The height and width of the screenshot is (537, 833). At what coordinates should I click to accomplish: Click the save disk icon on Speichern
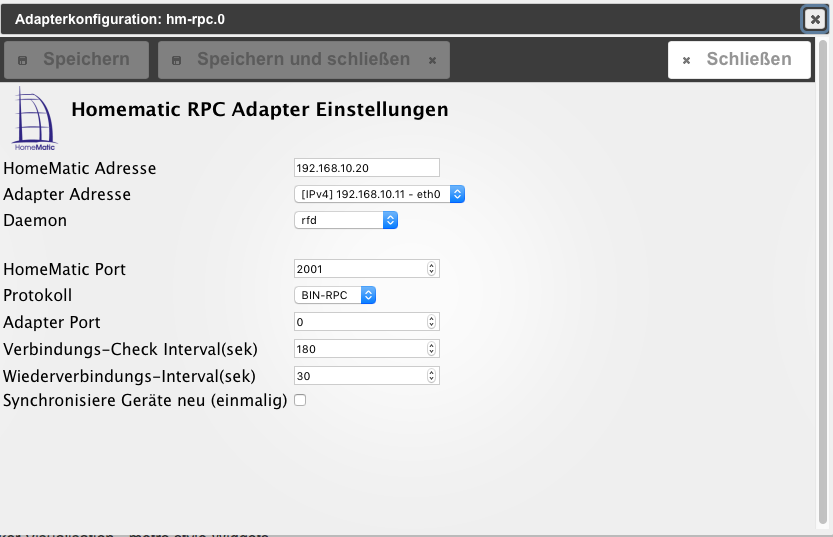tap(23, 60)
